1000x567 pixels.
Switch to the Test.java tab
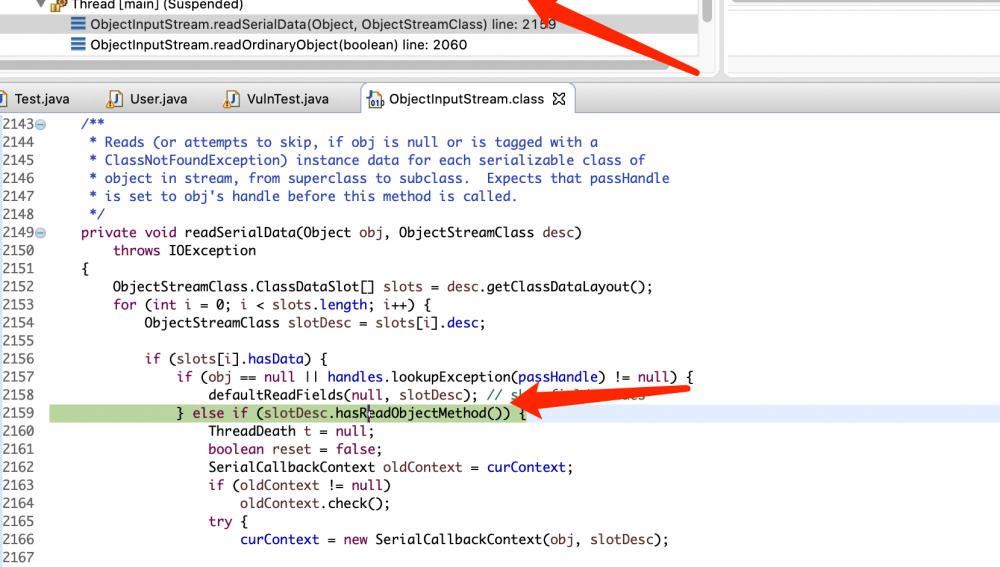tap(41, 99)
